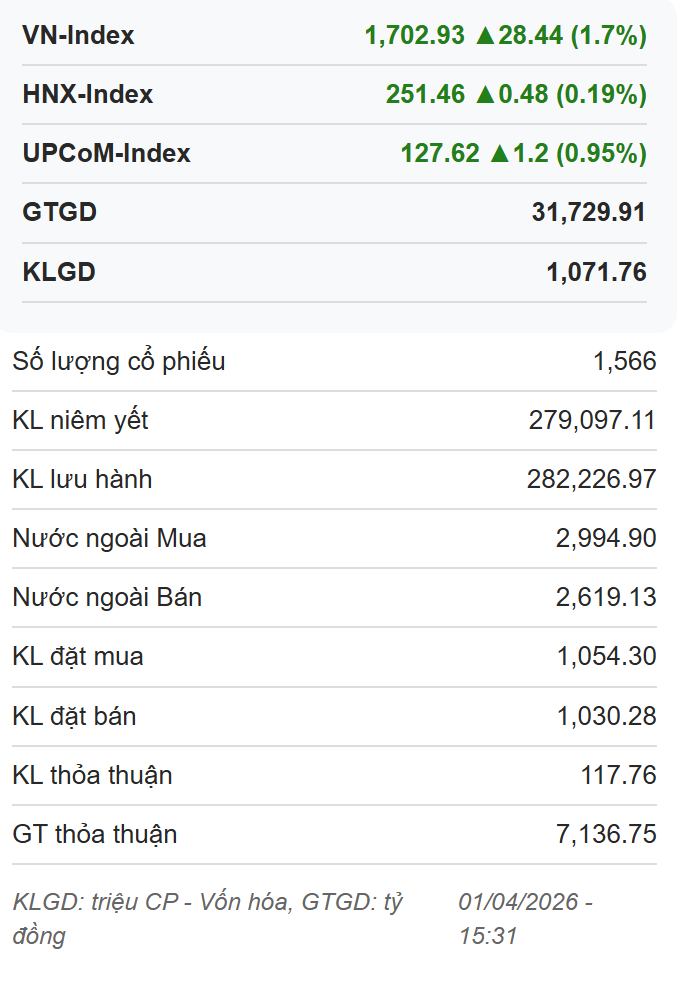
Task: Click the VN-Index value 1,702.93
Action: [415, 36]
